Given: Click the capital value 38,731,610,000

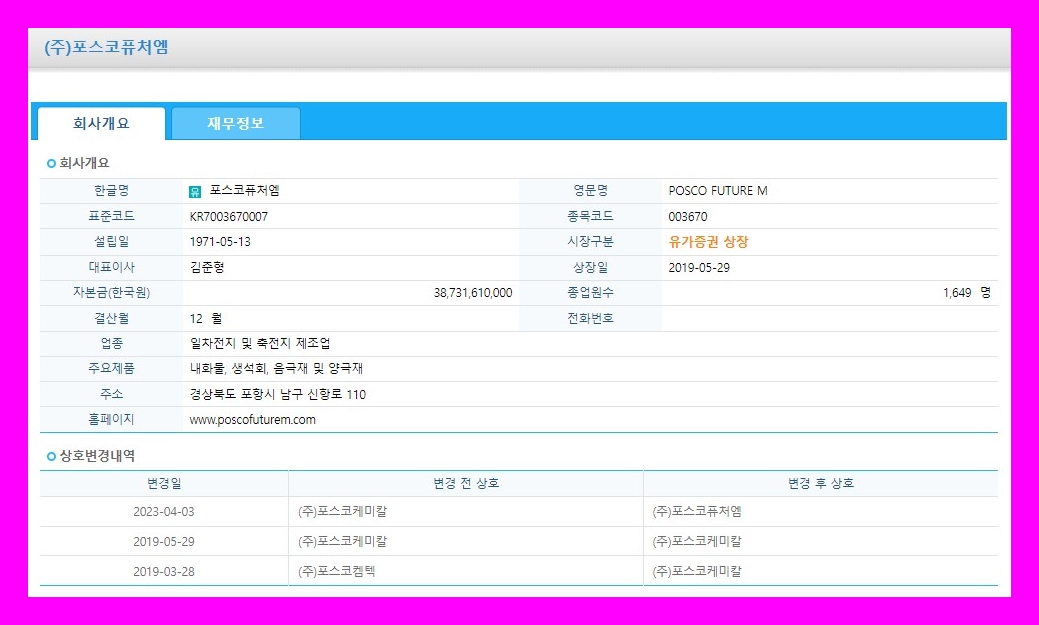Looking at the screenshot, I should pyautogui.click(x=473, y=293).
